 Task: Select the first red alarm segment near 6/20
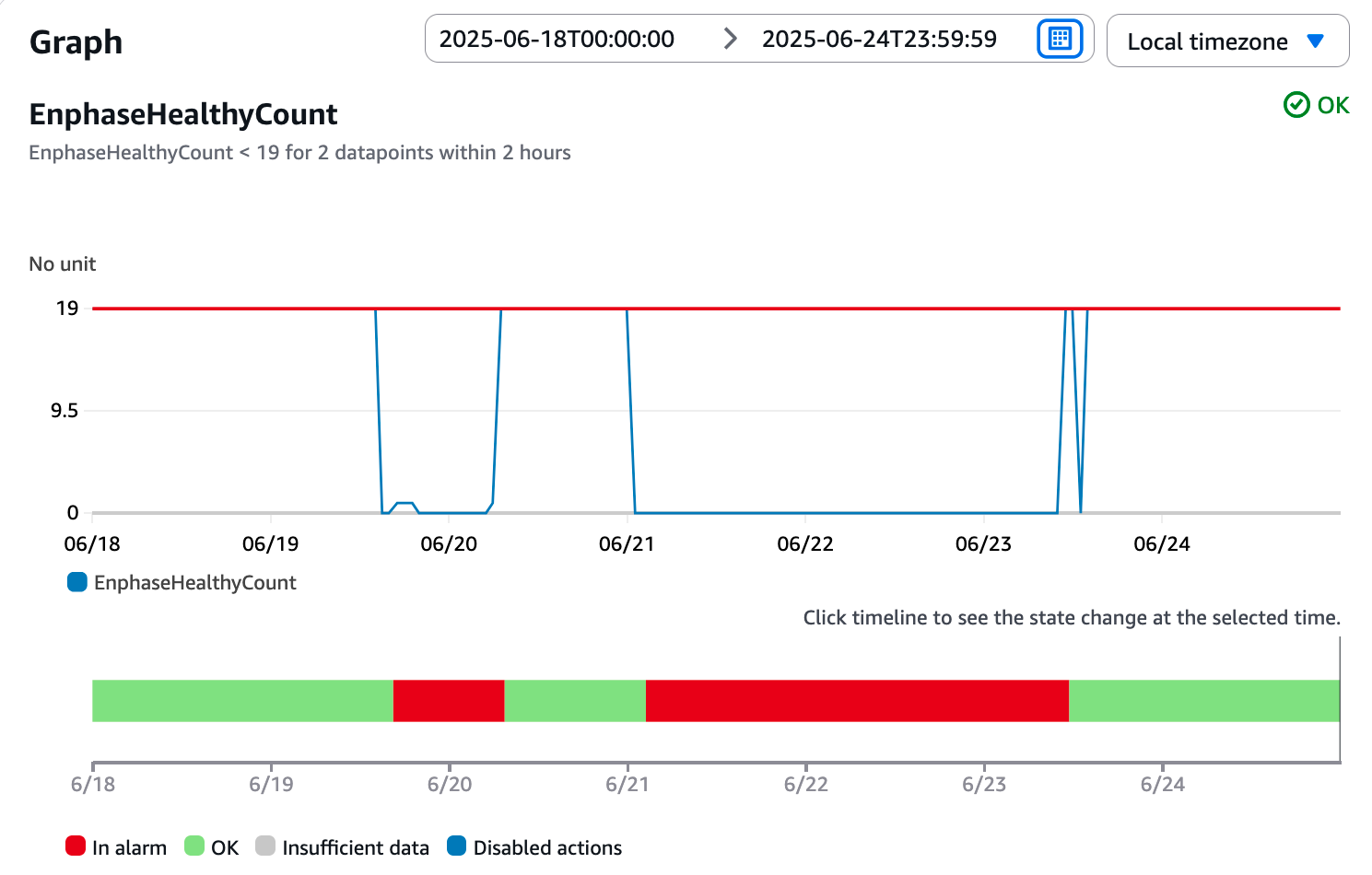[x=449, y=701]
